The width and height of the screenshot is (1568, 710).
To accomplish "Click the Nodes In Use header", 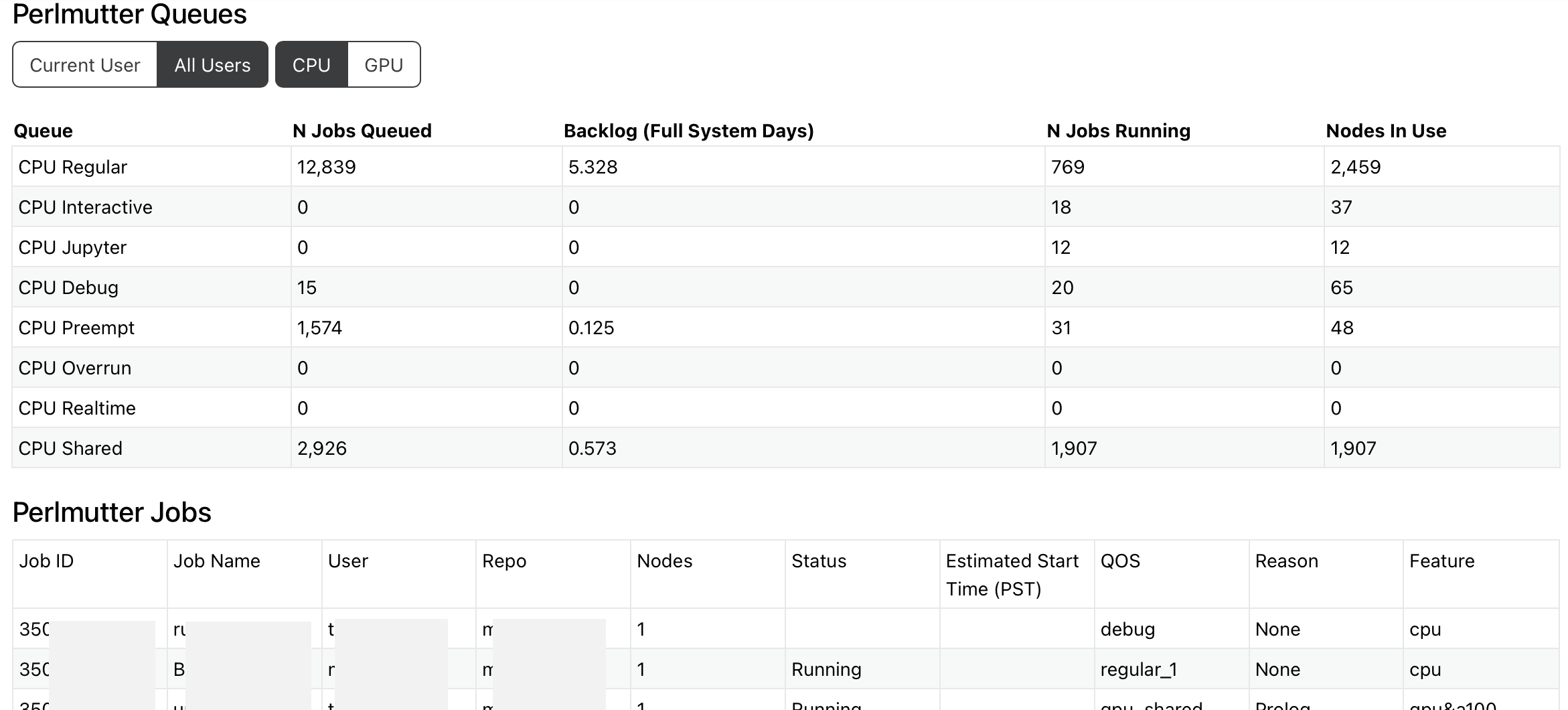I will pos(1386,131).
